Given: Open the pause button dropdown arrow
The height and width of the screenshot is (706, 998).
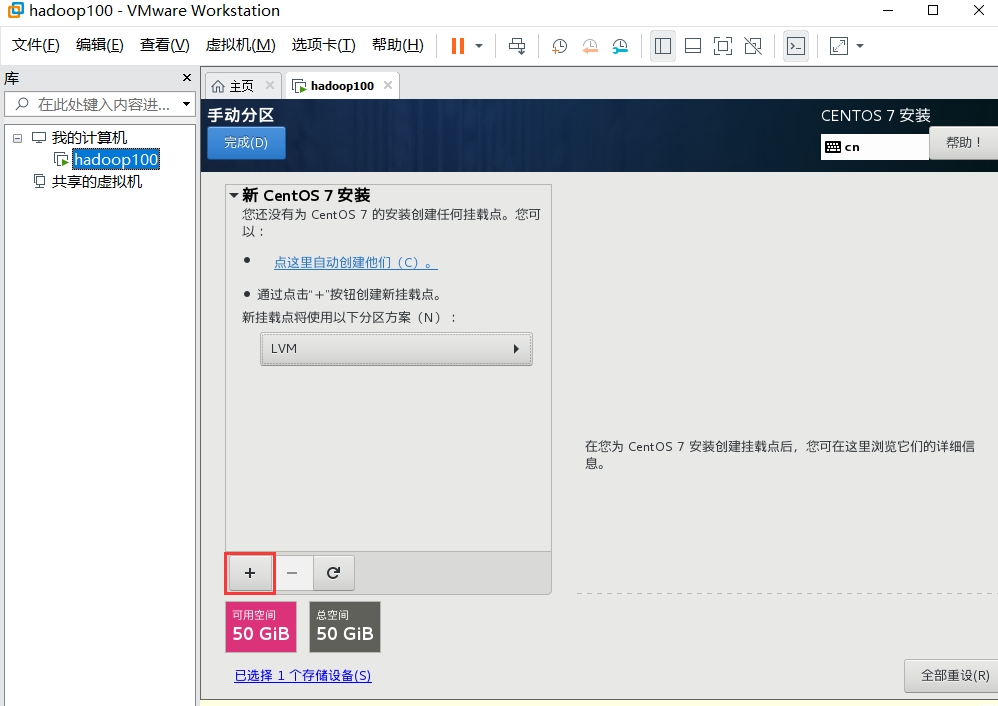Looking at the screenshot, I should pos(477,45).
